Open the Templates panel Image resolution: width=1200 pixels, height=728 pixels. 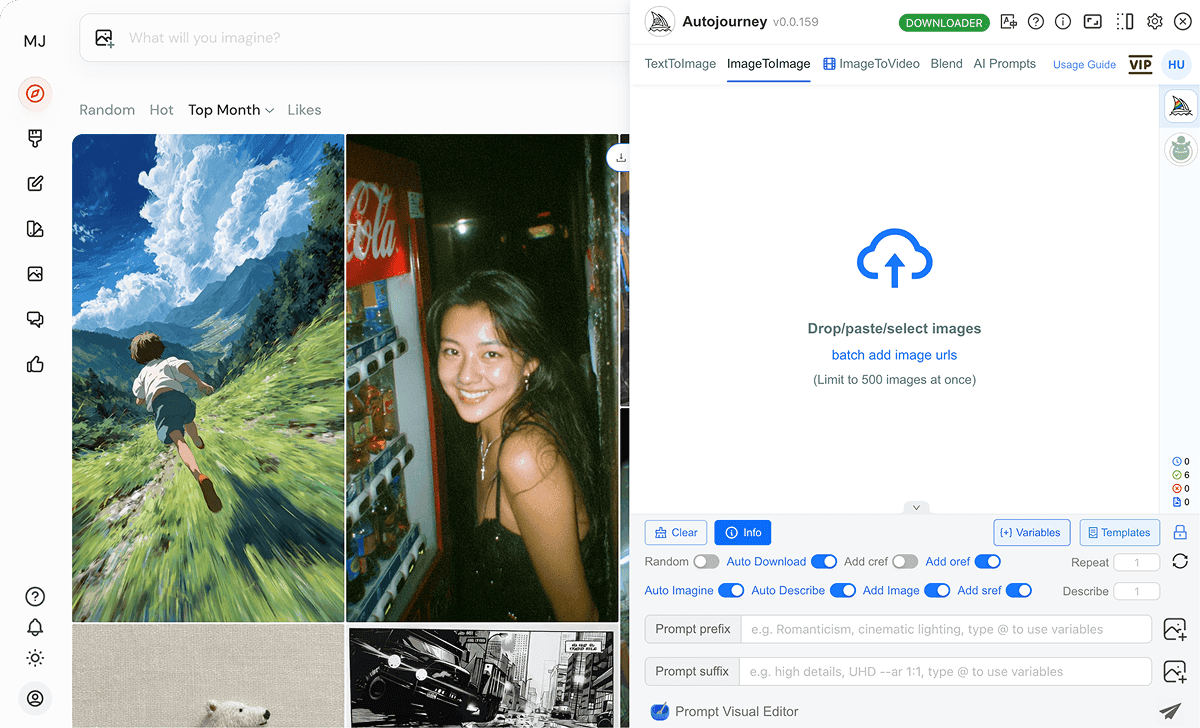[1119, 532]
